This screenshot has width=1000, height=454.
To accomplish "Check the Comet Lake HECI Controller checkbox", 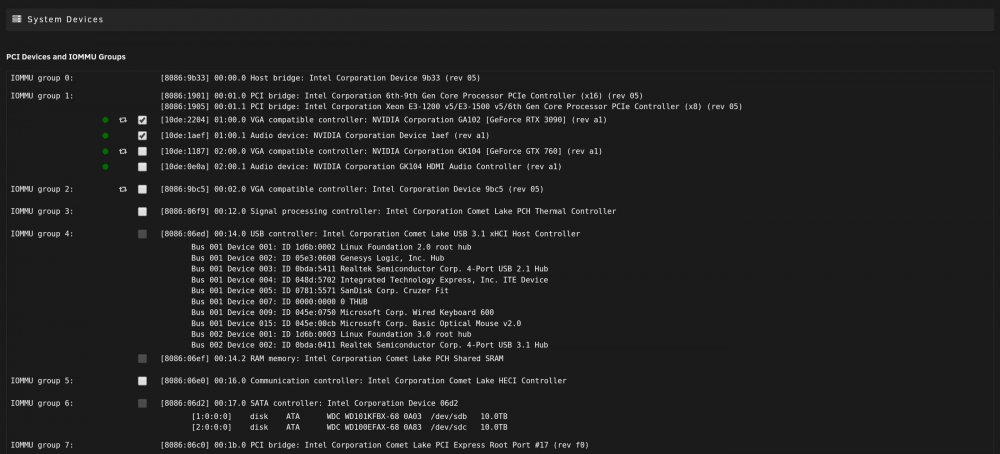I will (142, 381).
